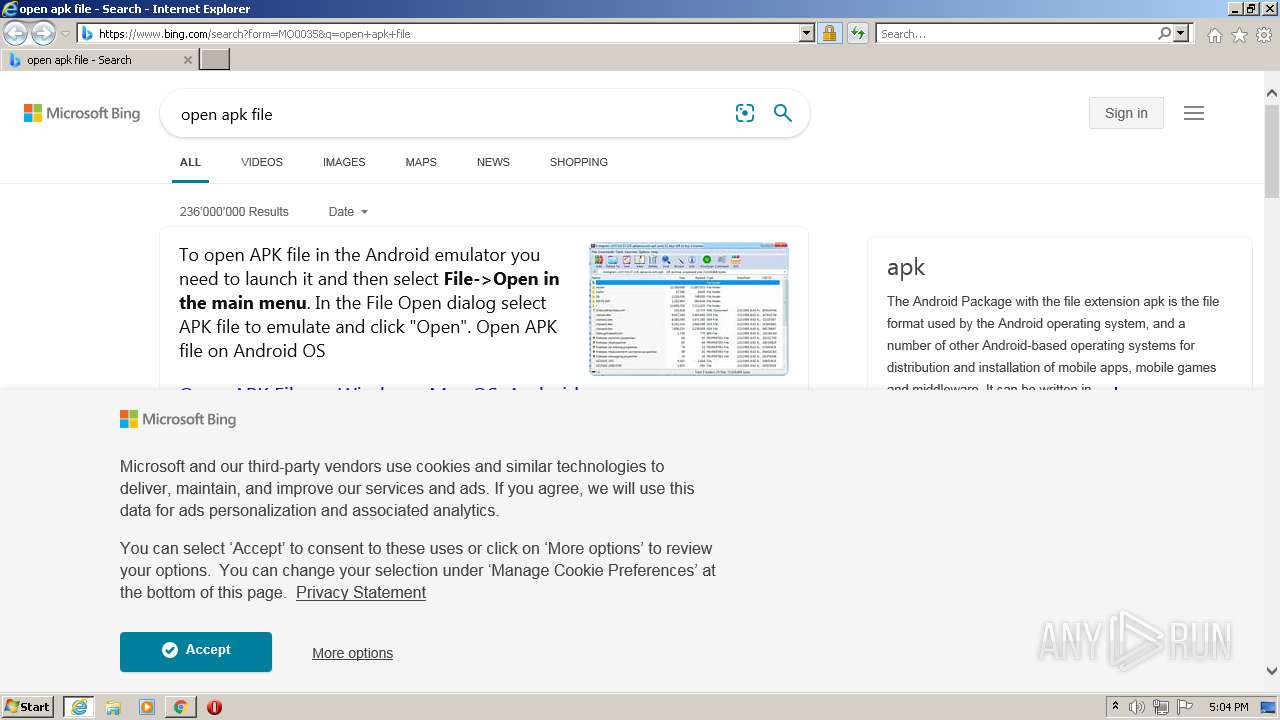Image resolution: width=1280 pixels, height=720 pixels.
Task: Open the Chrome taskbar icon
Action: coord(181,707)
